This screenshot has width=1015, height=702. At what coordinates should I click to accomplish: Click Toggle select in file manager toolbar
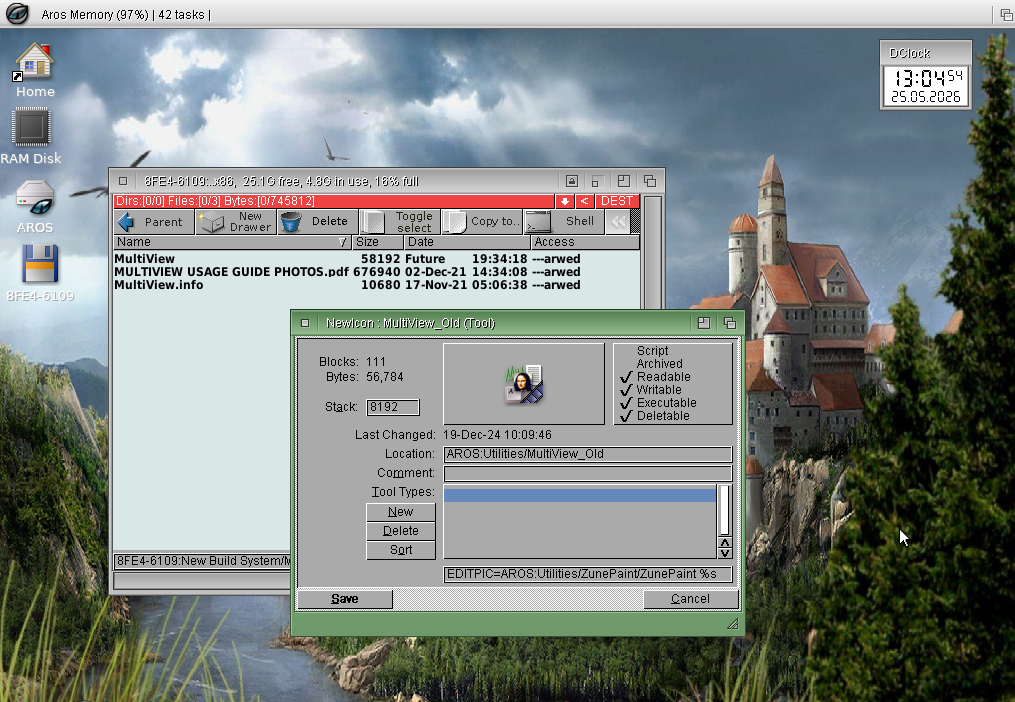[400, 221]
